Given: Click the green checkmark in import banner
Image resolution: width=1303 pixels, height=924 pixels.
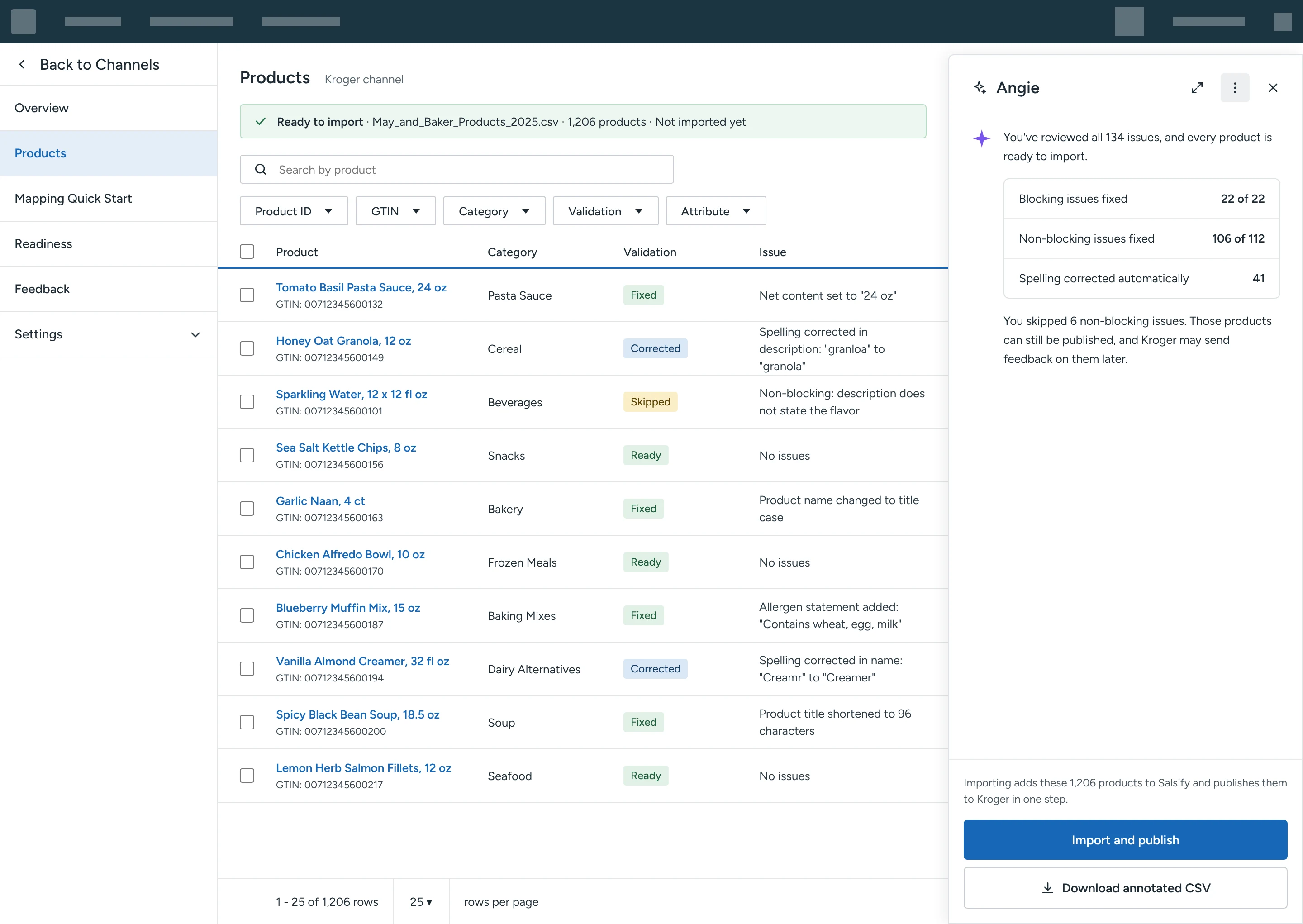Looking at the screenshot, I should [261, 122].
